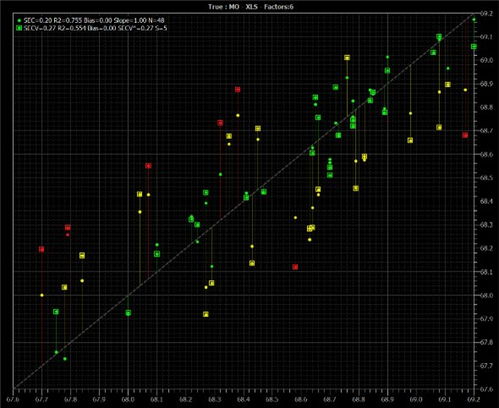The width and height of the screenshot is (499, 408).
Task: Select the lowest yellow square data point
Action: coord(206,314)
